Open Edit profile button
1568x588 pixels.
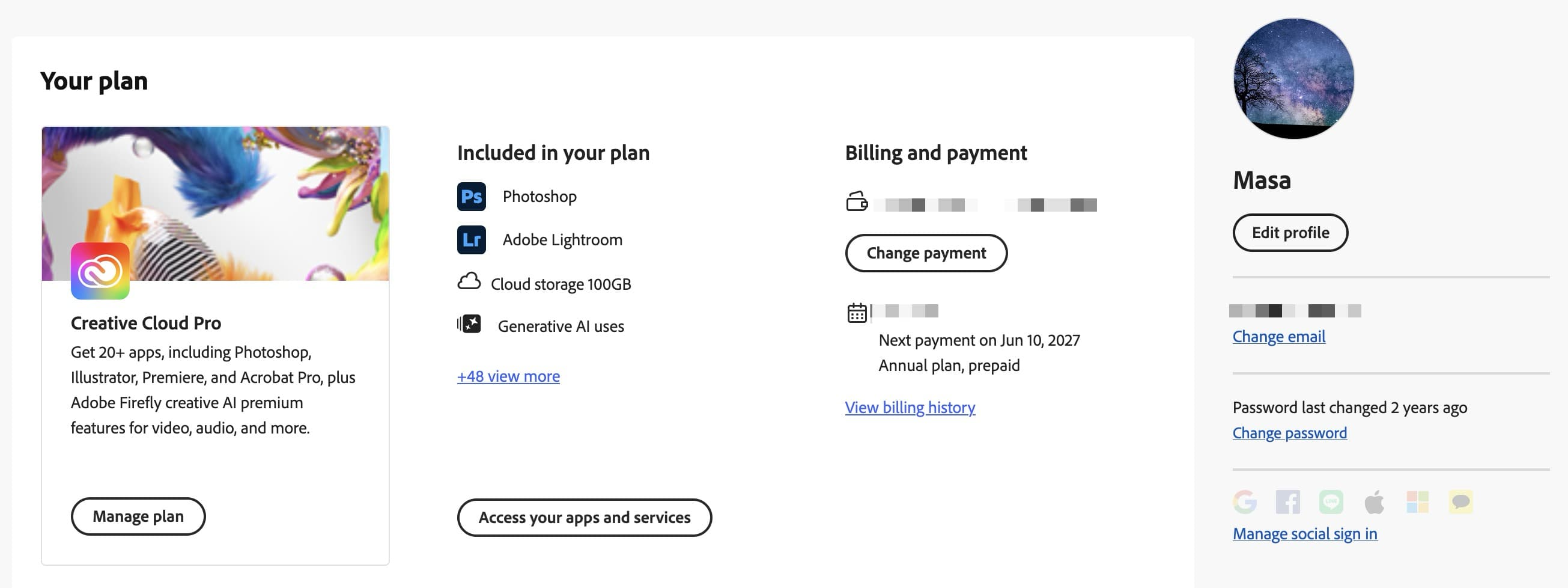click(1290, 232)
